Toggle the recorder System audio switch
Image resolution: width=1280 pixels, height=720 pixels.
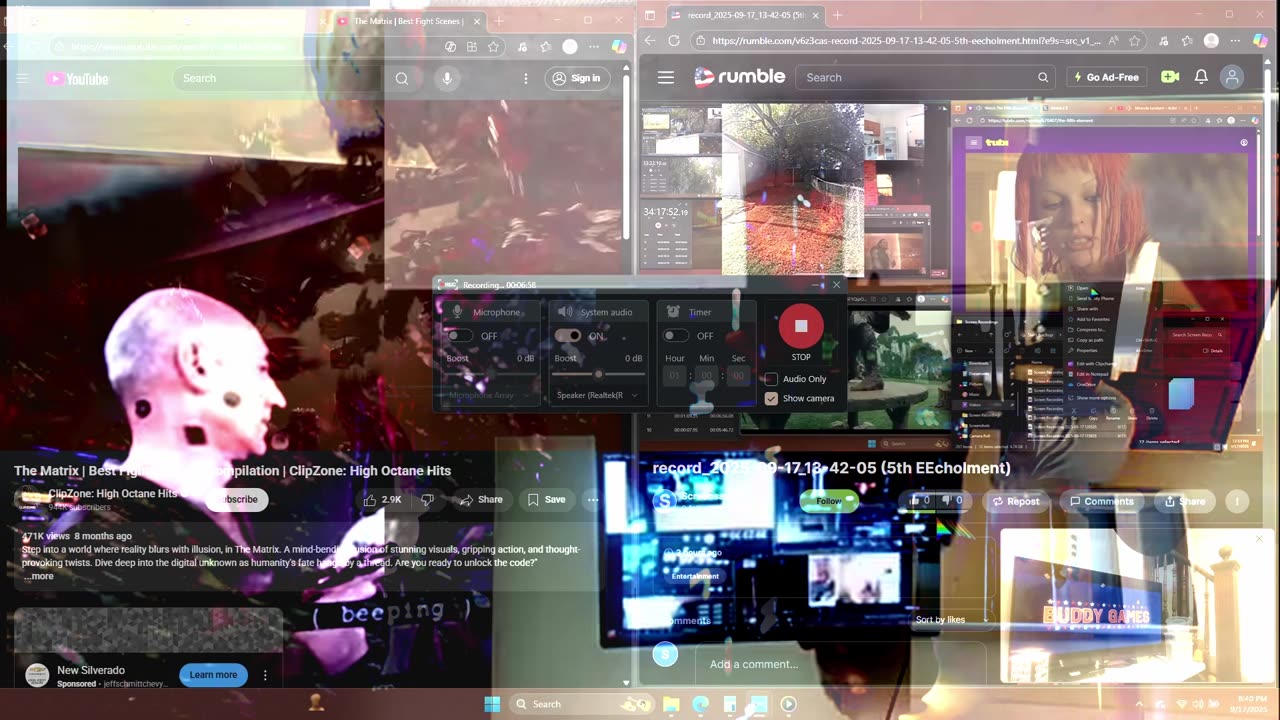coord(567,336)
